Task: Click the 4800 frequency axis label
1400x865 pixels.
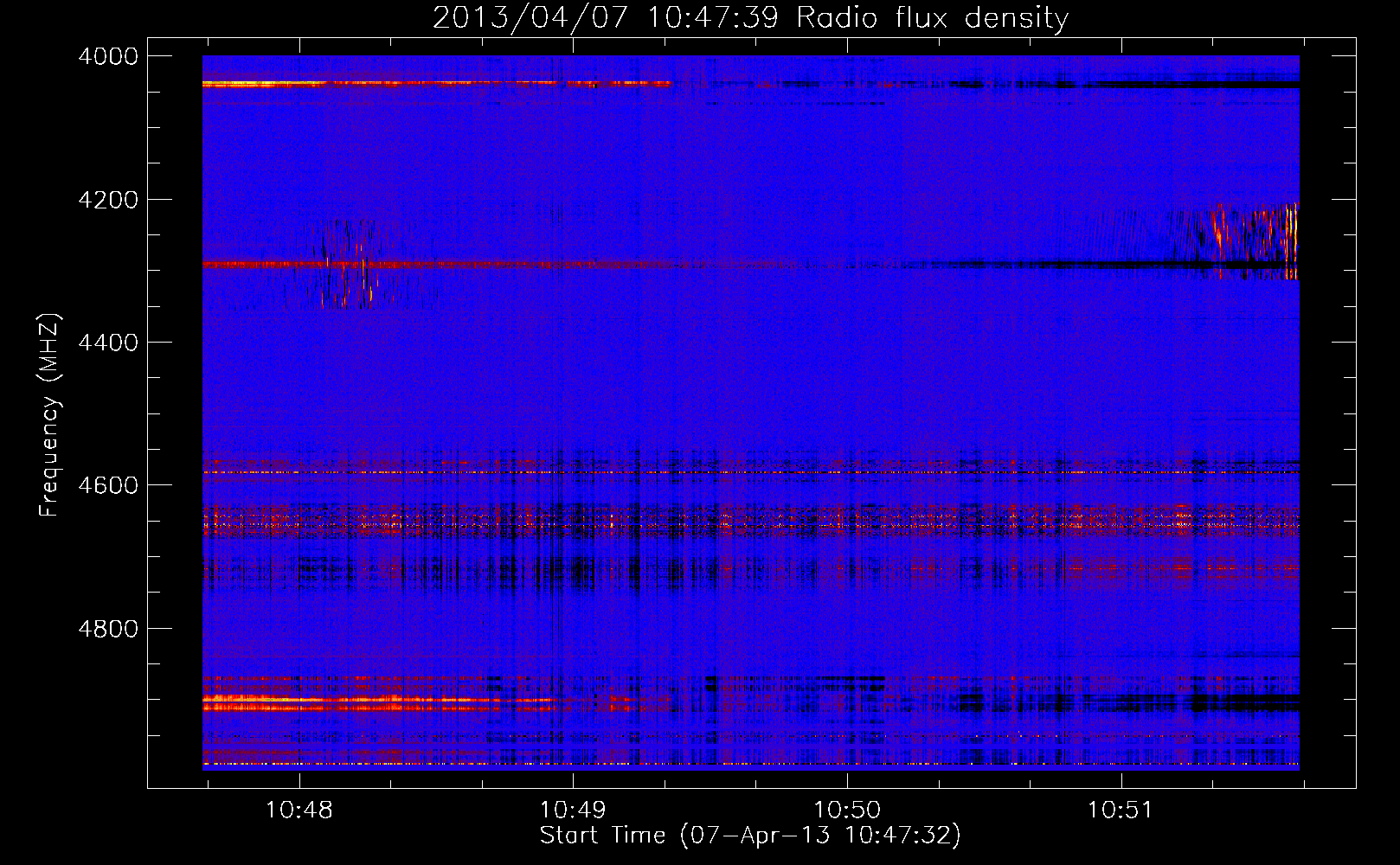Action: coord(108,629)
